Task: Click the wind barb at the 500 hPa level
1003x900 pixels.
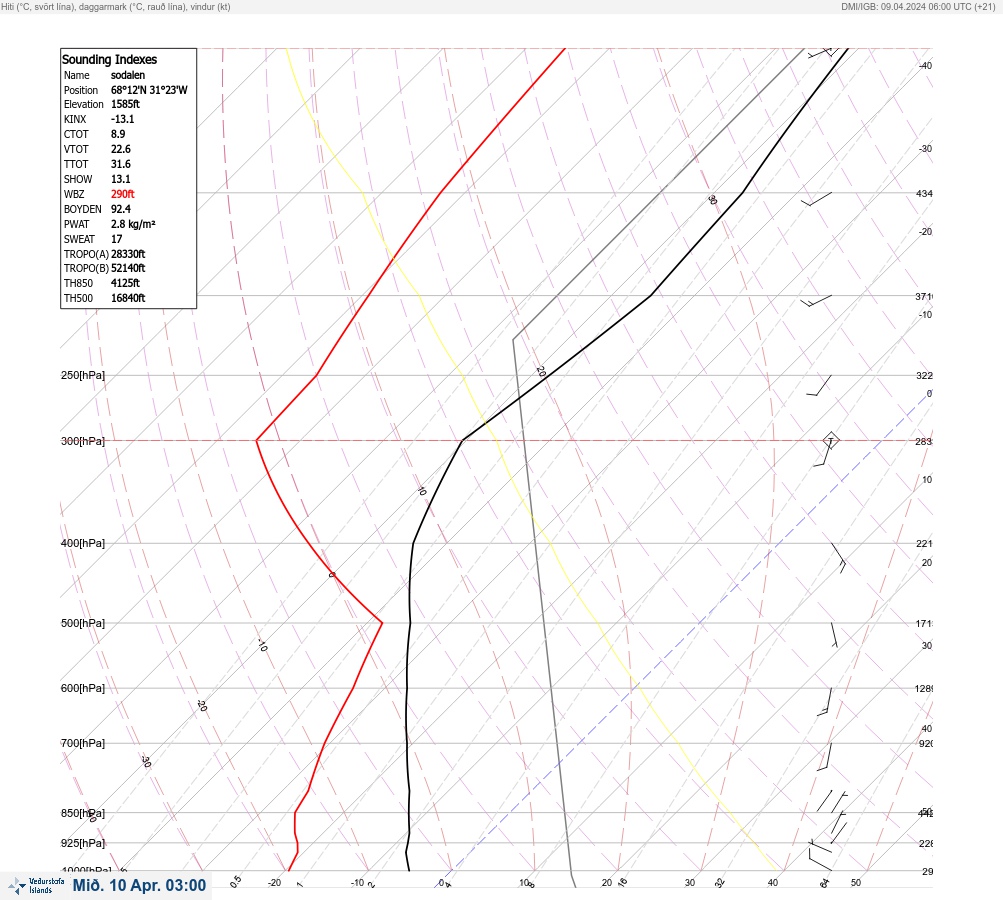Action: 834,635
